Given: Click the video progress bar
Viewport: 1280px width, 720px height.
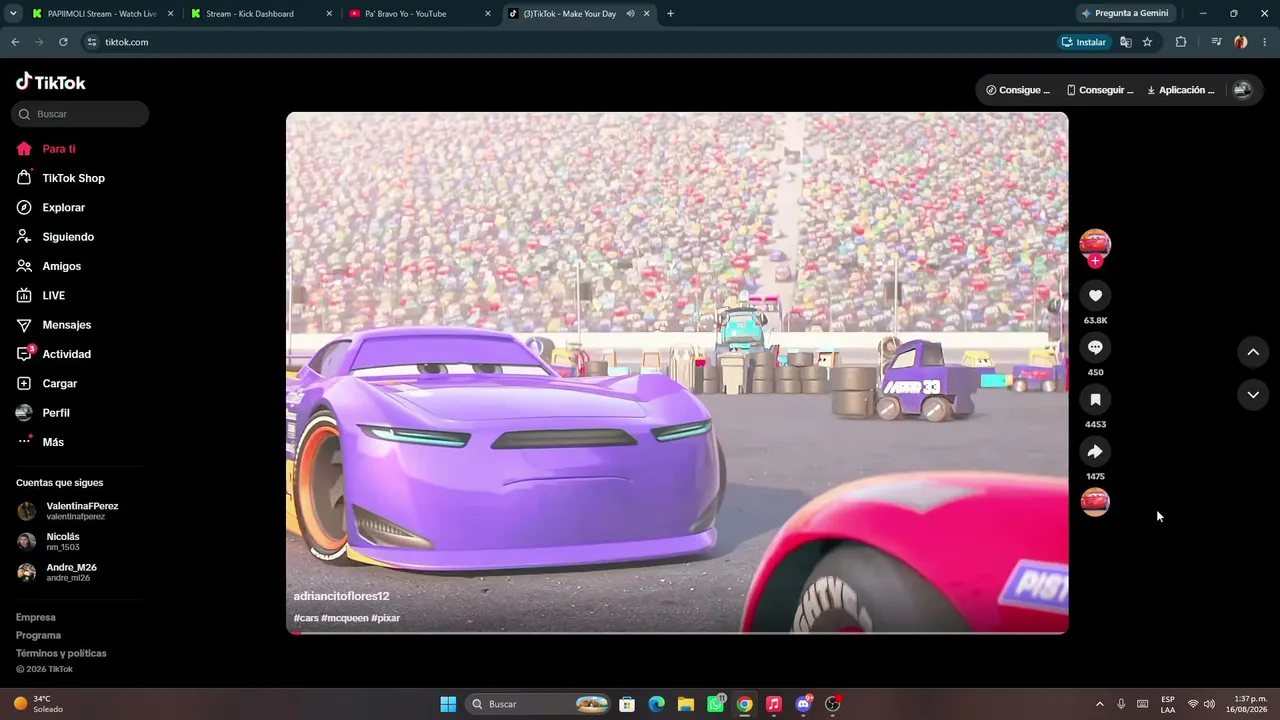Looking at the screenshot, I should click(x=677, y=632).
